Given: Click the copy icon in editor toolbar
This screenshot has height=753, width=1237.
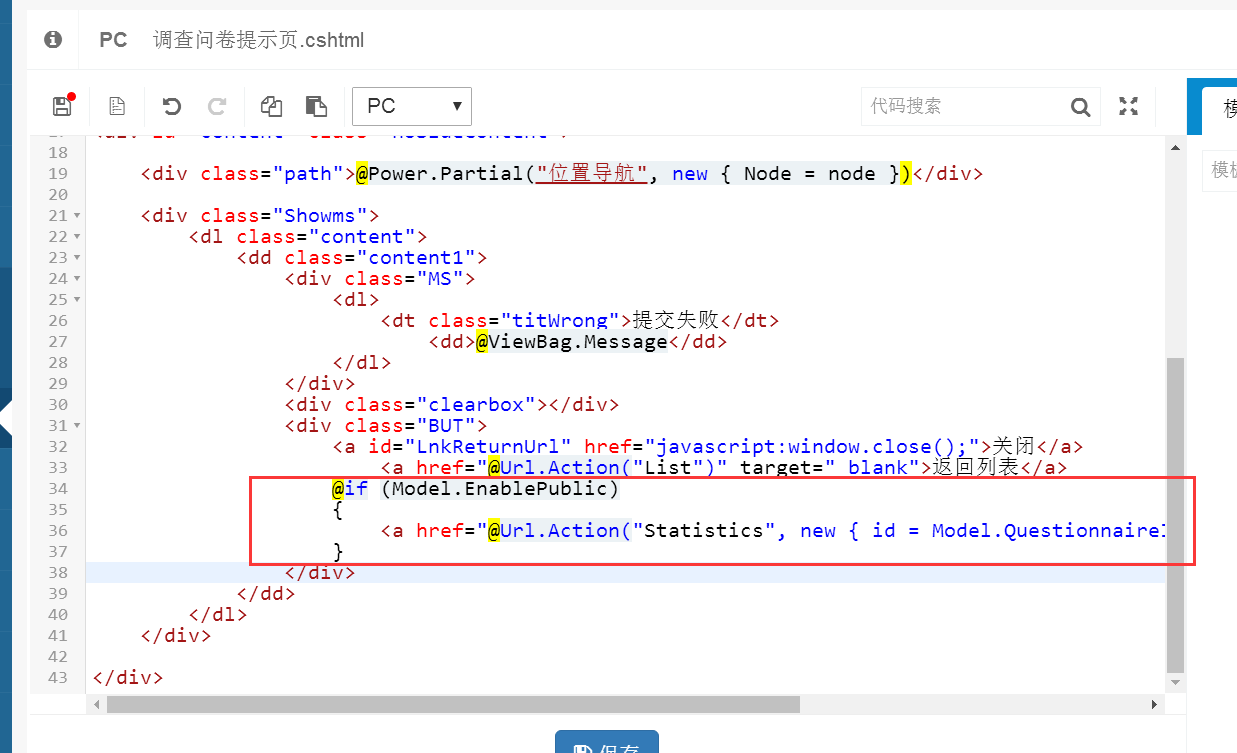Looking at the screenshot, I should [x=271, y=106].
